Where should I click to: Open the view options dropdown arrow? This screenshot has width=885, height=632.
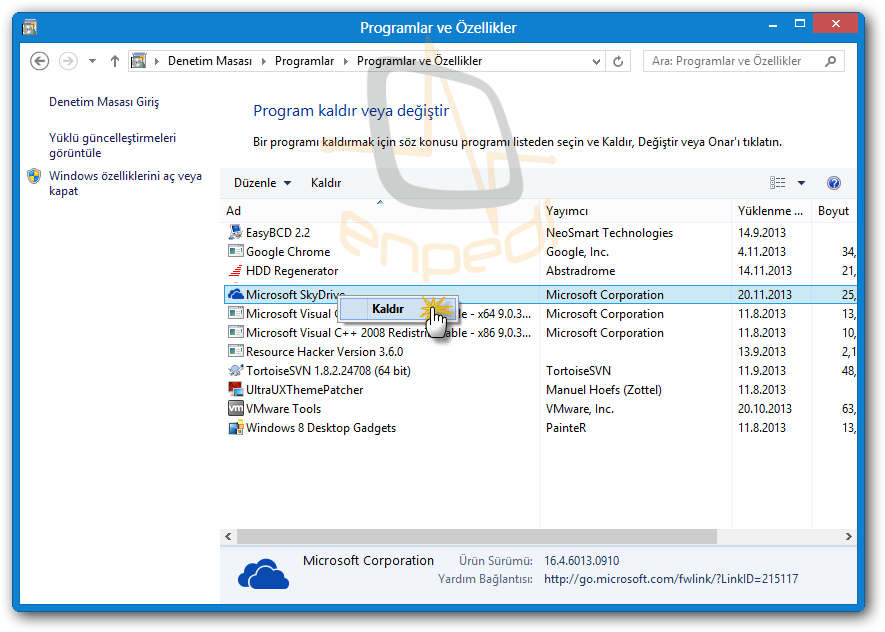point(801,183)
